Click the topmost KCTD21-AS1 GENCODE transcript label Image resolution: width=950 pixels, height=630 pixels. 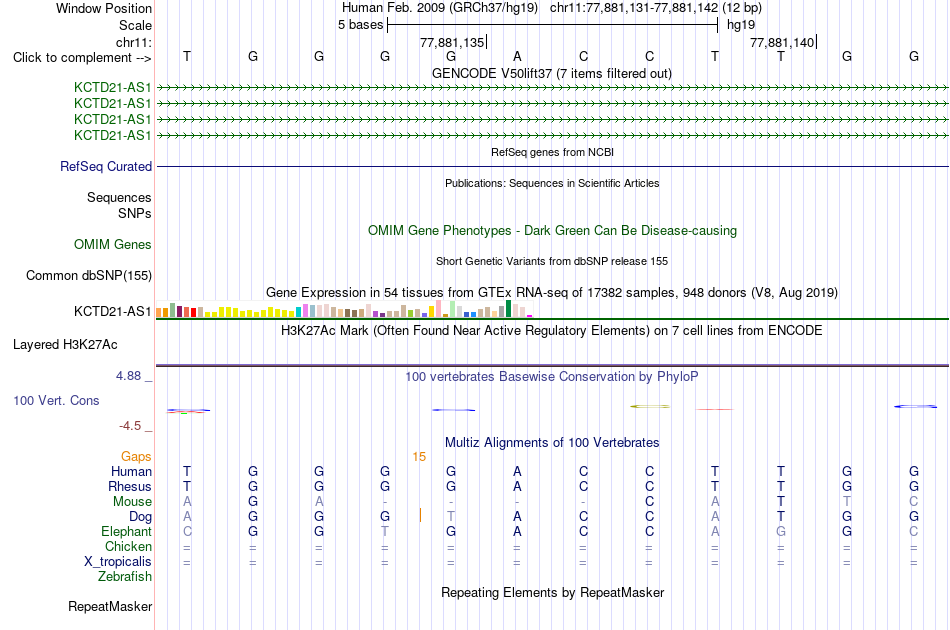[112, 87]
